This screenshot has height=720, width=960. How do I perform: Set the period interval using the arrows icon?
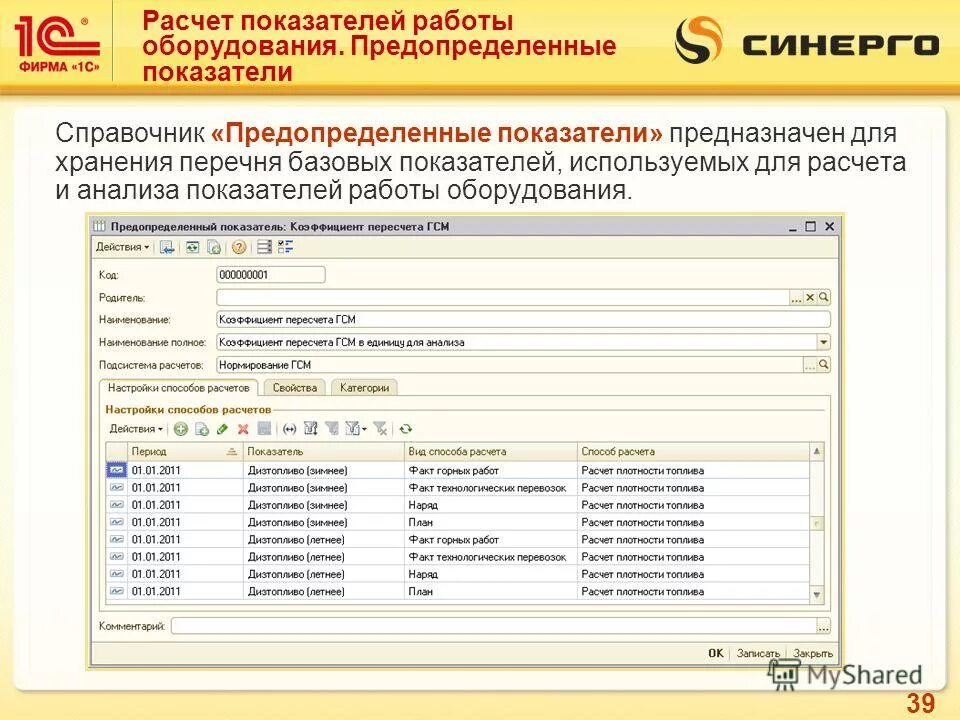[x=291, y=428]
